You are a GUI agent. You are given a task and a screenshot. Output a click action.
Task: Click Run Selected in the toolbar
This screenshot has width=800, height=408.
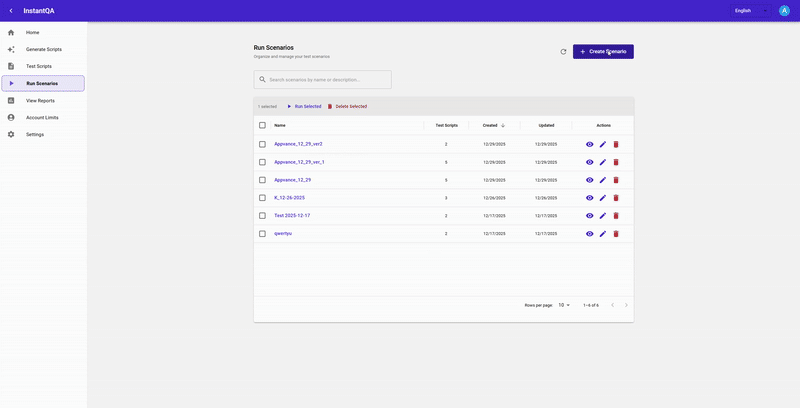click(304, 106)
